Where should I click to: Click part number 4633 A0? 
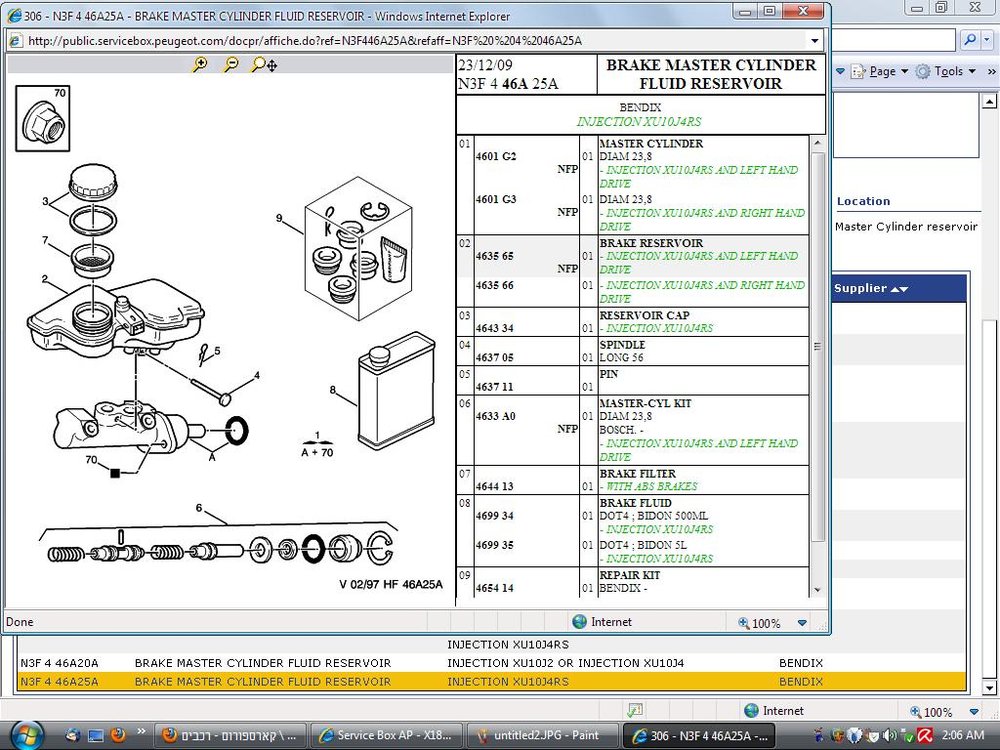point(495,416)
